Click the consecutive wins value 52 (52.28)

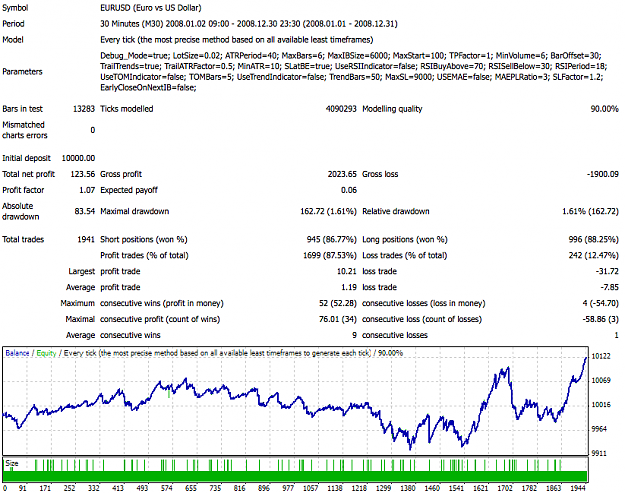coord(338,303)
